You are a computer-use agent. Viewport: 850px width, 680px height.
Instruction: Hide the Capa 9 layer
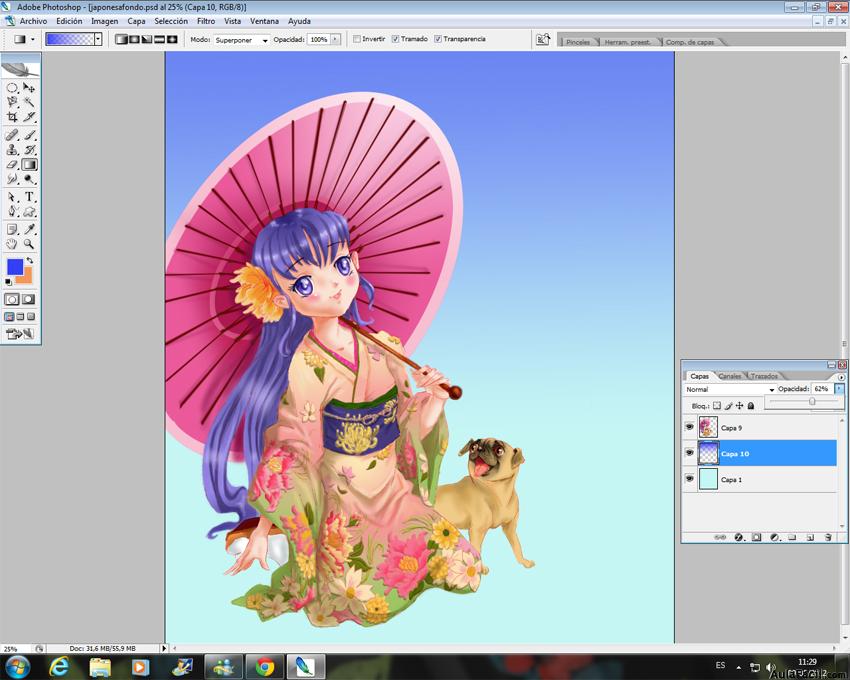(690, 427)
